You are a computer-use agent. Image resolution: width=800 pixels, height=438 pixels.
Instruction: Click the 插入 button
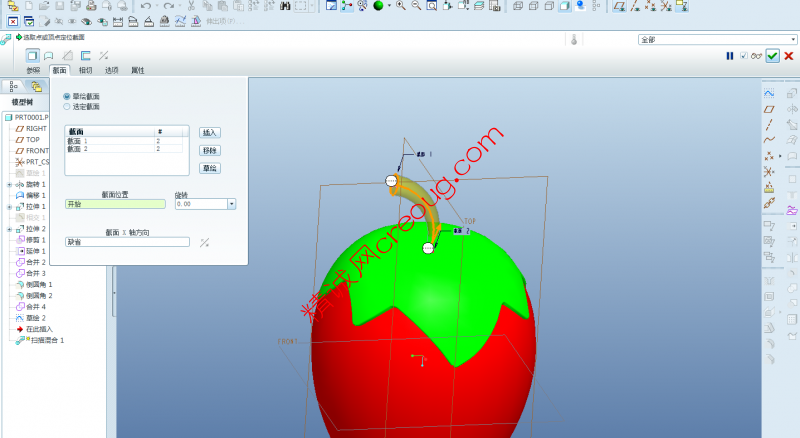[210, 133]
